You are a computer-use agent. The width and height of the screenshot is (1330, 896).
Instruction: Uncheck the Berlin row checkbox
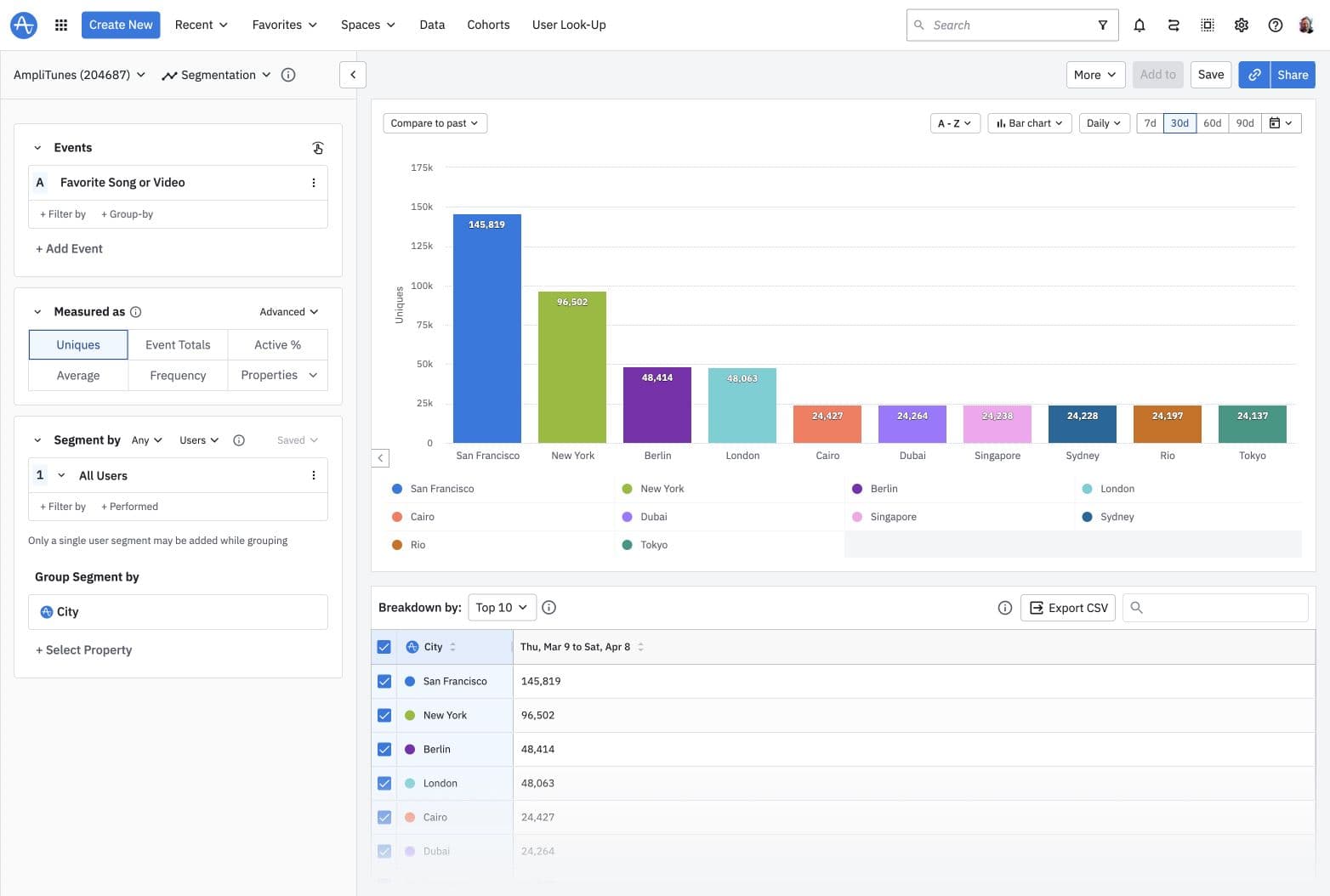(x=384, y=749)
